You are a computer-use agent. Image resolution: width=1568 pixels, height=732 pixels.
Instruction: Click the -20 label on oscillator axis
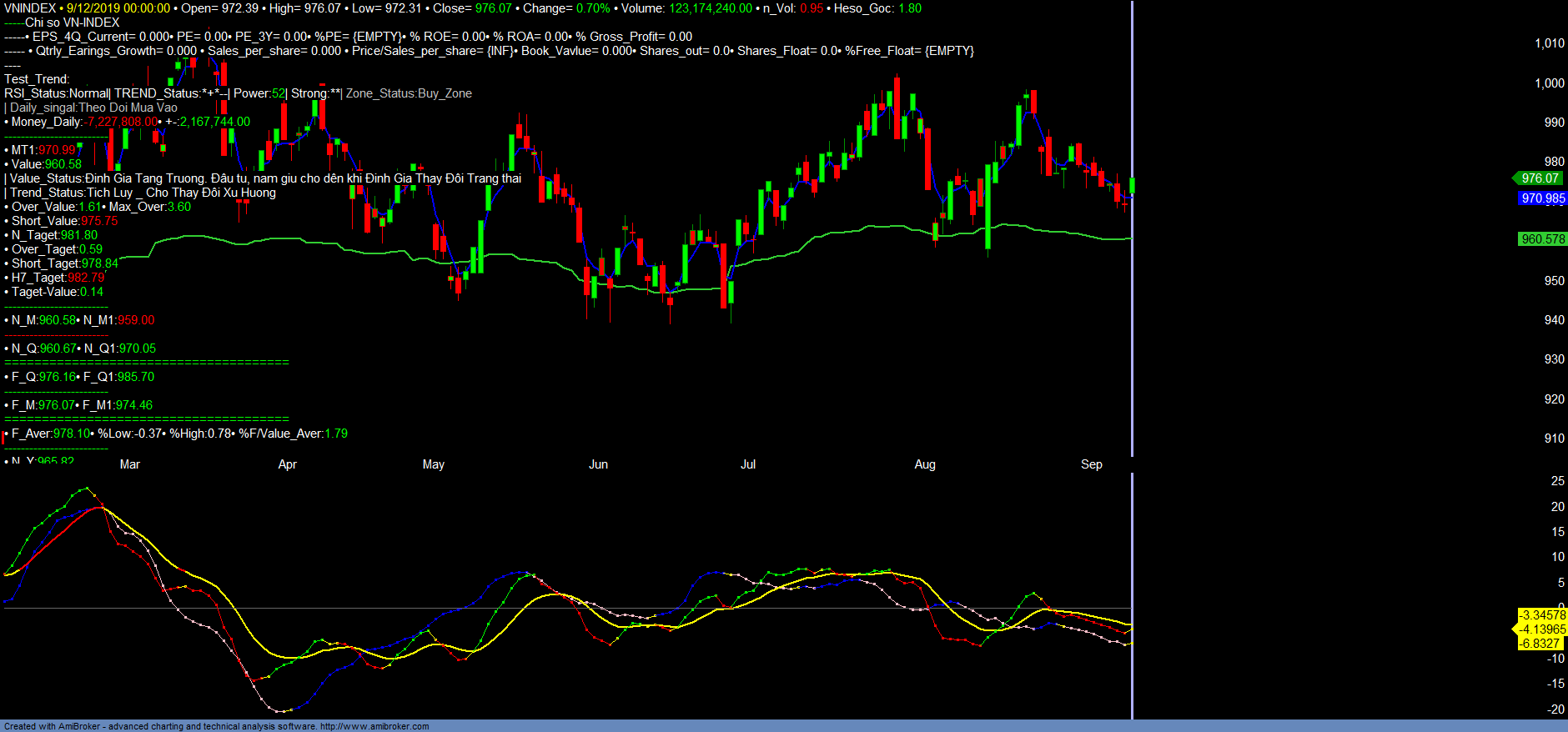tap(1555, 709)
